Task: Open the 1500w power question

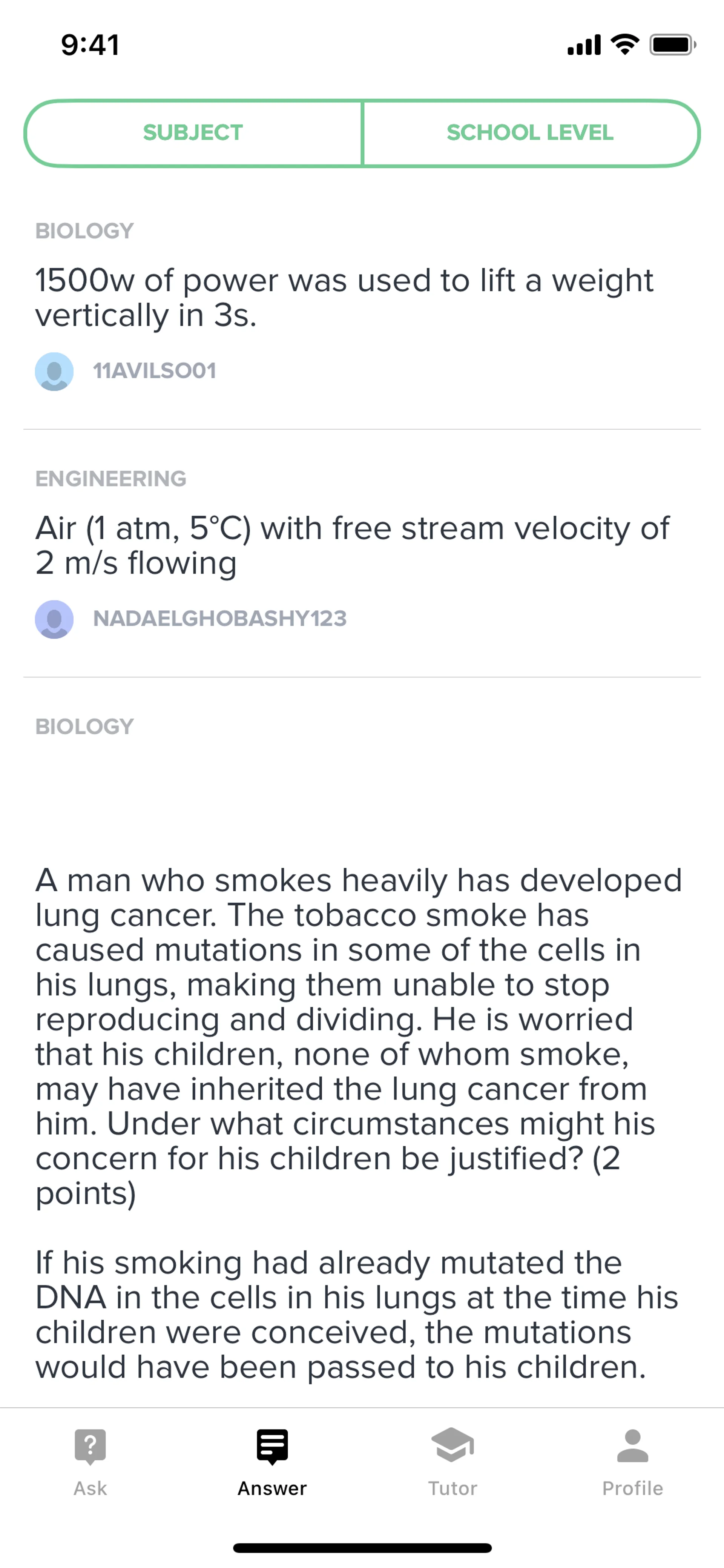Action: pos(344,298)
